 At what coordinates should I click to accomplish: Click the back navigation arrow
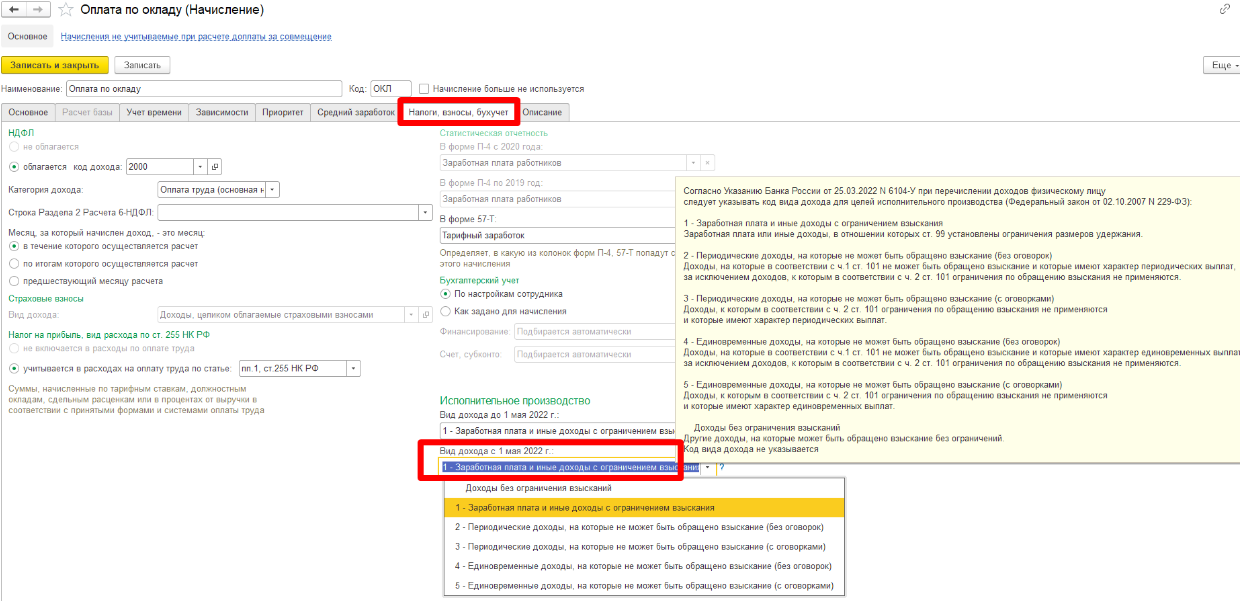(x=15, y=10)
